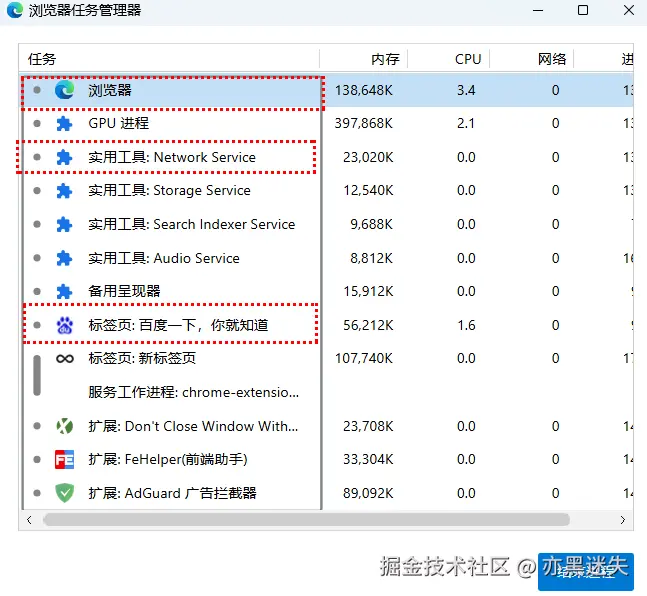Select the 备用呈现器 row

326,291
